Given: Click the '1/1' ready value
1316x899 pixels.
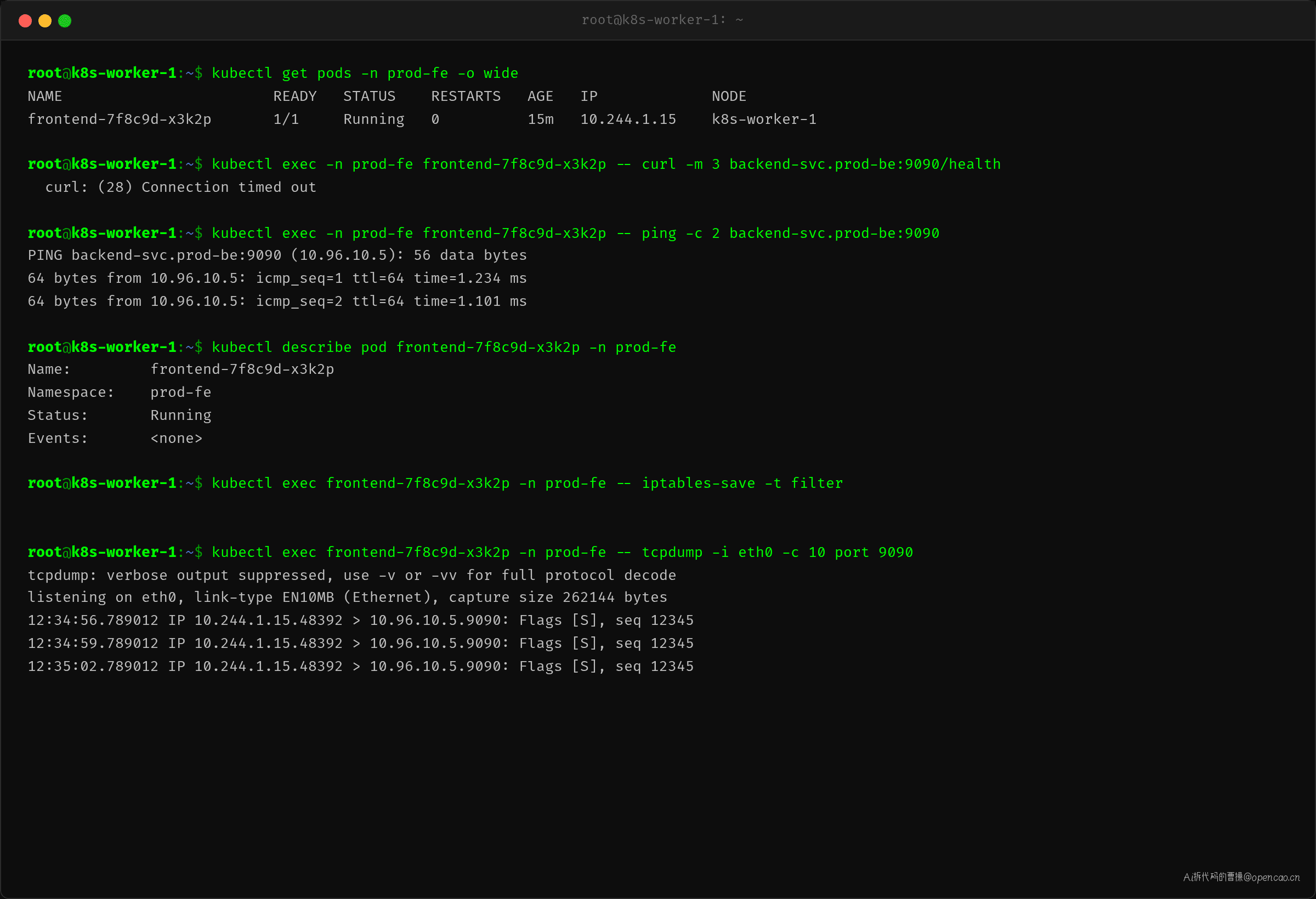Looking at the screenshot, I should (286, 120).
